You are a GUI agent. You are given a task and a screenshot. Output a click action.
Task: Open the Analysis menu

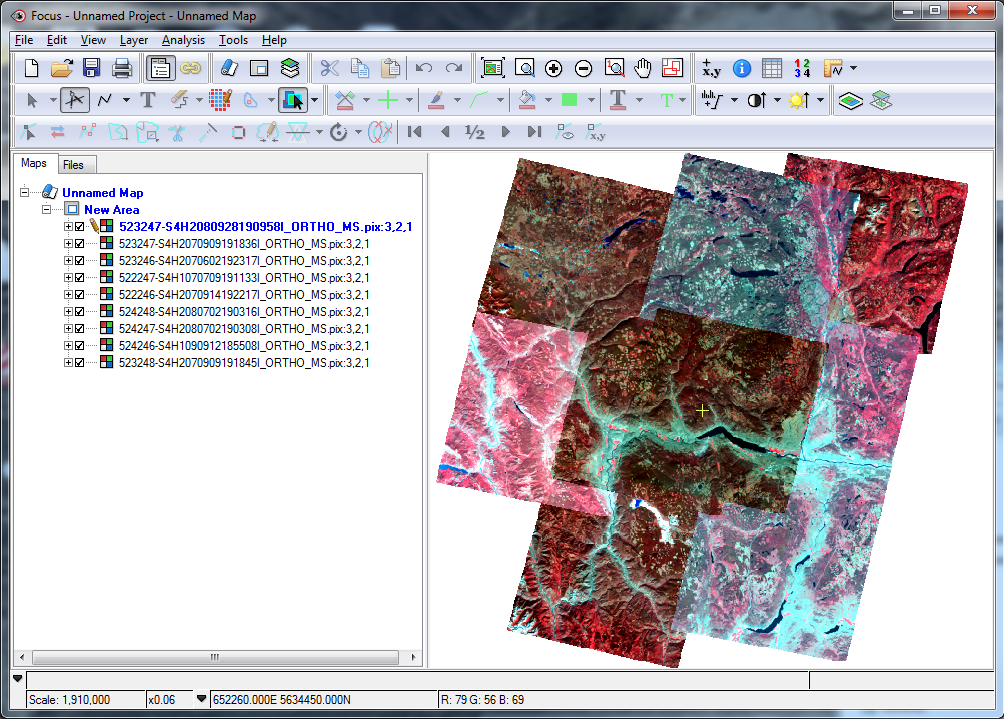point(183,40)
